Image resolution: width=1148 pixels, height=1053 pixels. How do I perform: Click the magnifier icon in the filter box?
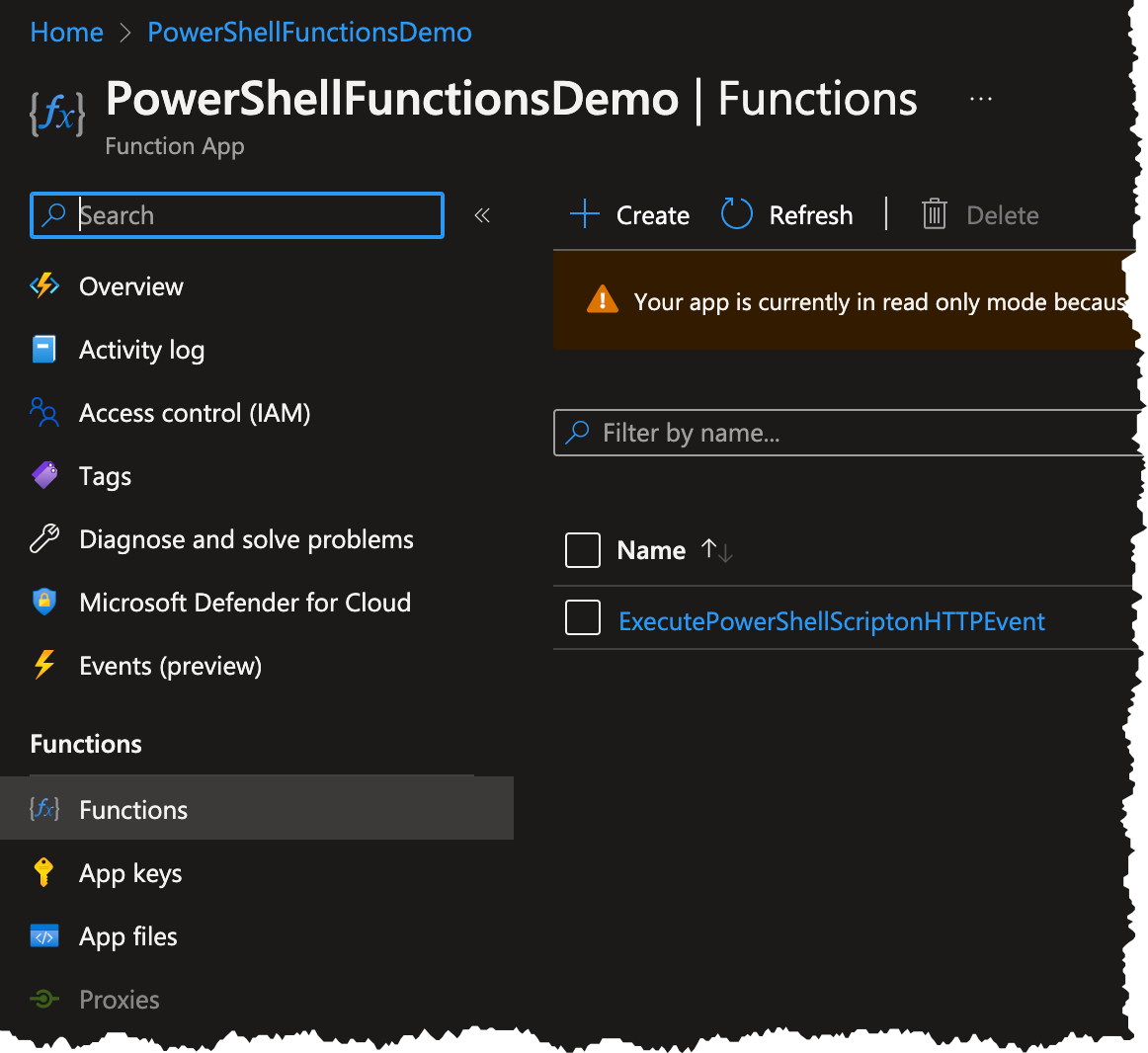[578, 432]
